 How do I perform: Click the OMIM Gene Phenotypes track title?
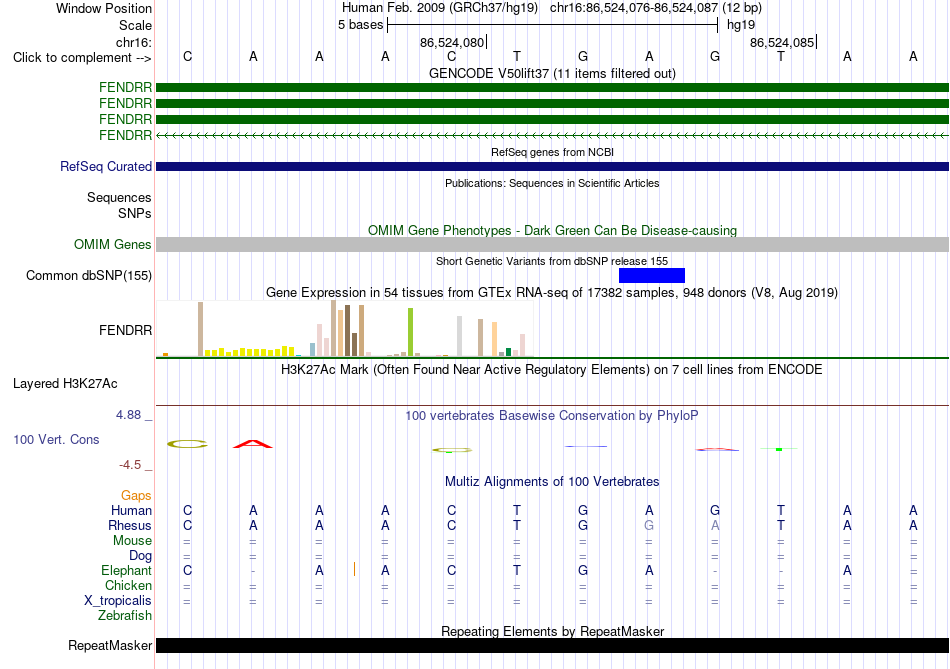tap(552, 230)
